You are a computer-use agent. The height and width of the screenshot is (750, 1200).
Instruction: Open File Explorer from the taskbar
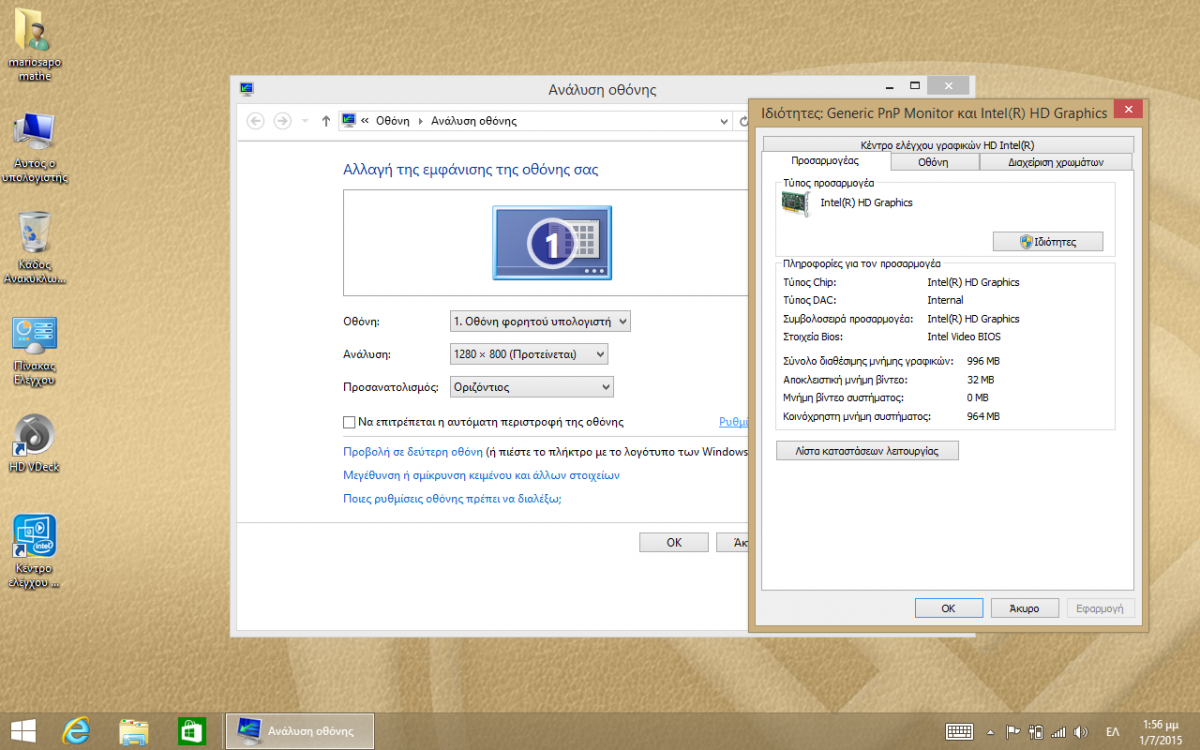[134, 731]
